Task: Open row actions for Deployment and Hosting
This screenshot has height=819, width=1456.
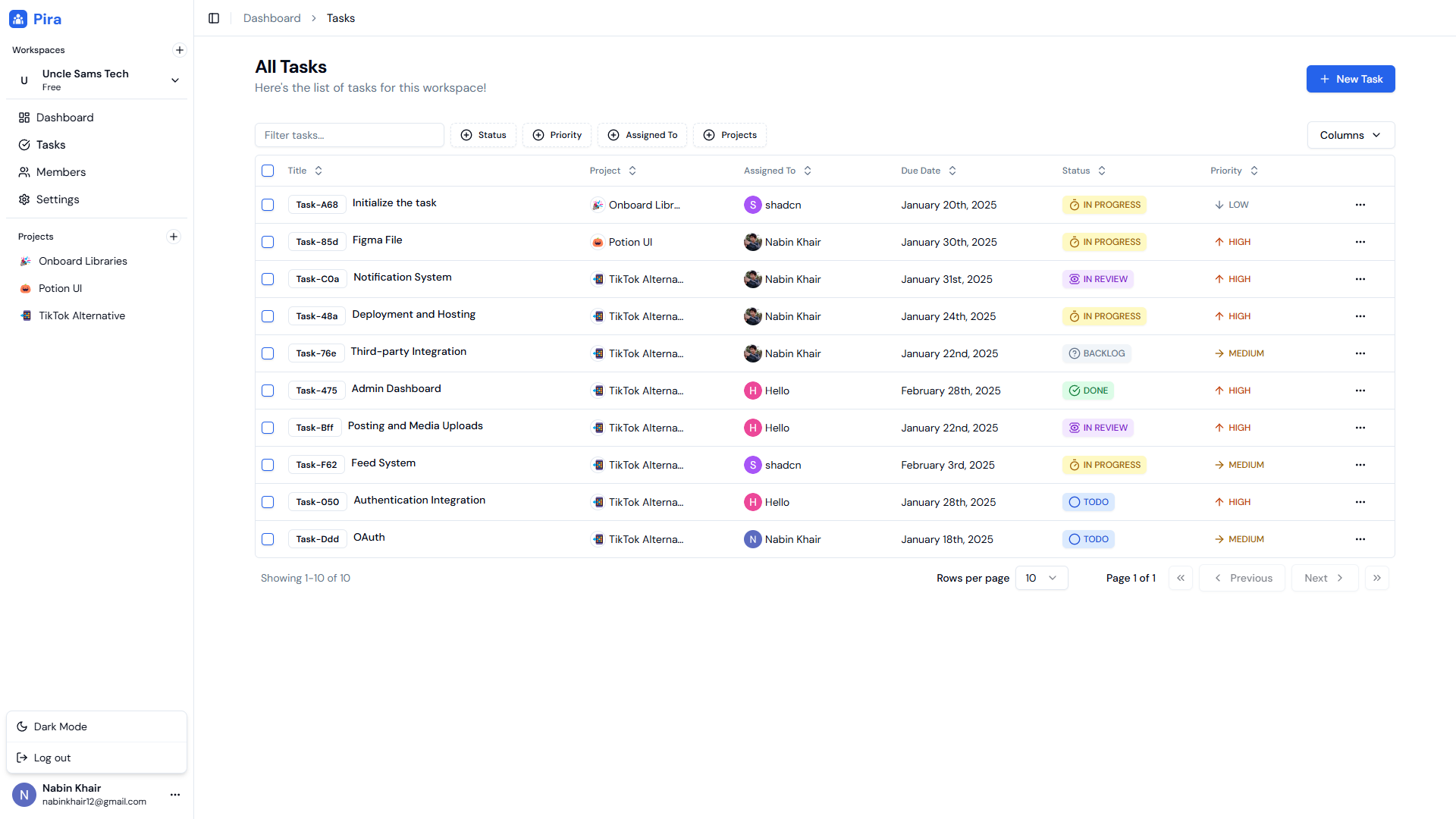Action: 1360,316
